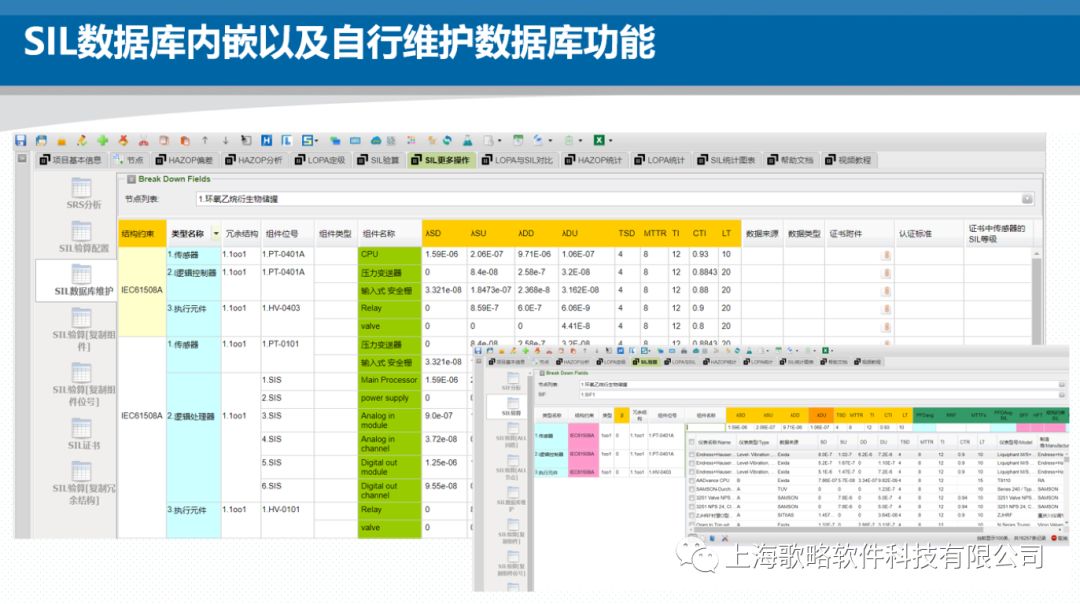Click the paste icon in main toolbar
The width and height of the screenshot is (1080, 604).
tap(185, 140)
